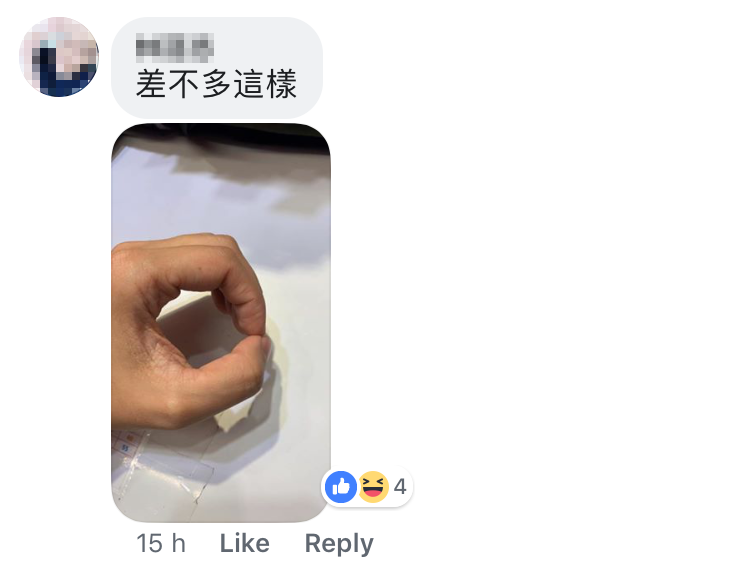Reply to this comment
This screenshot has width=745, height=569.
pyautogui.click(x=339, y=544)
